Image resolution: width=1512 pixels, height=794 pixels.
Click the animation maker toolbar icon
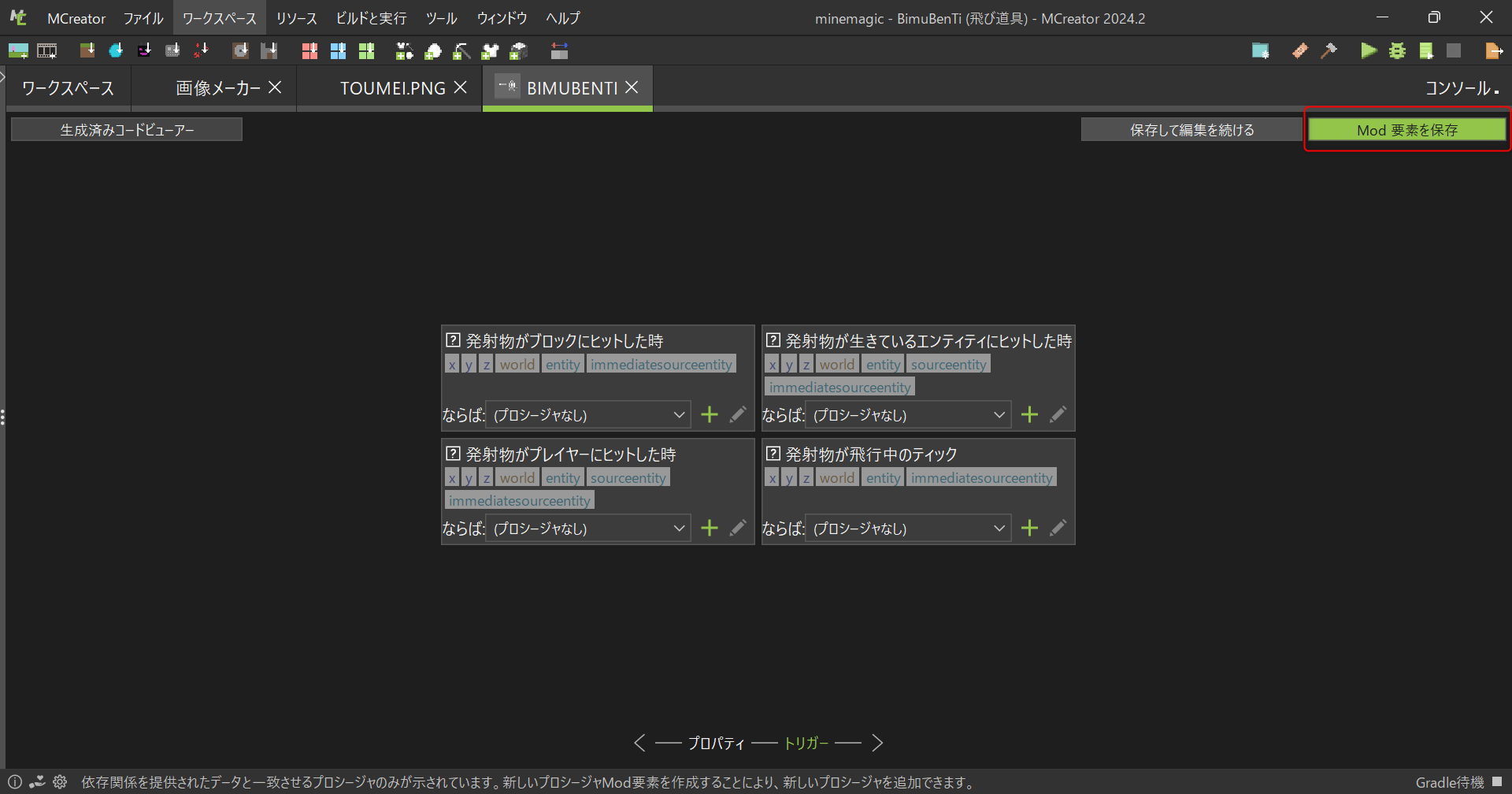pos(559,51)
